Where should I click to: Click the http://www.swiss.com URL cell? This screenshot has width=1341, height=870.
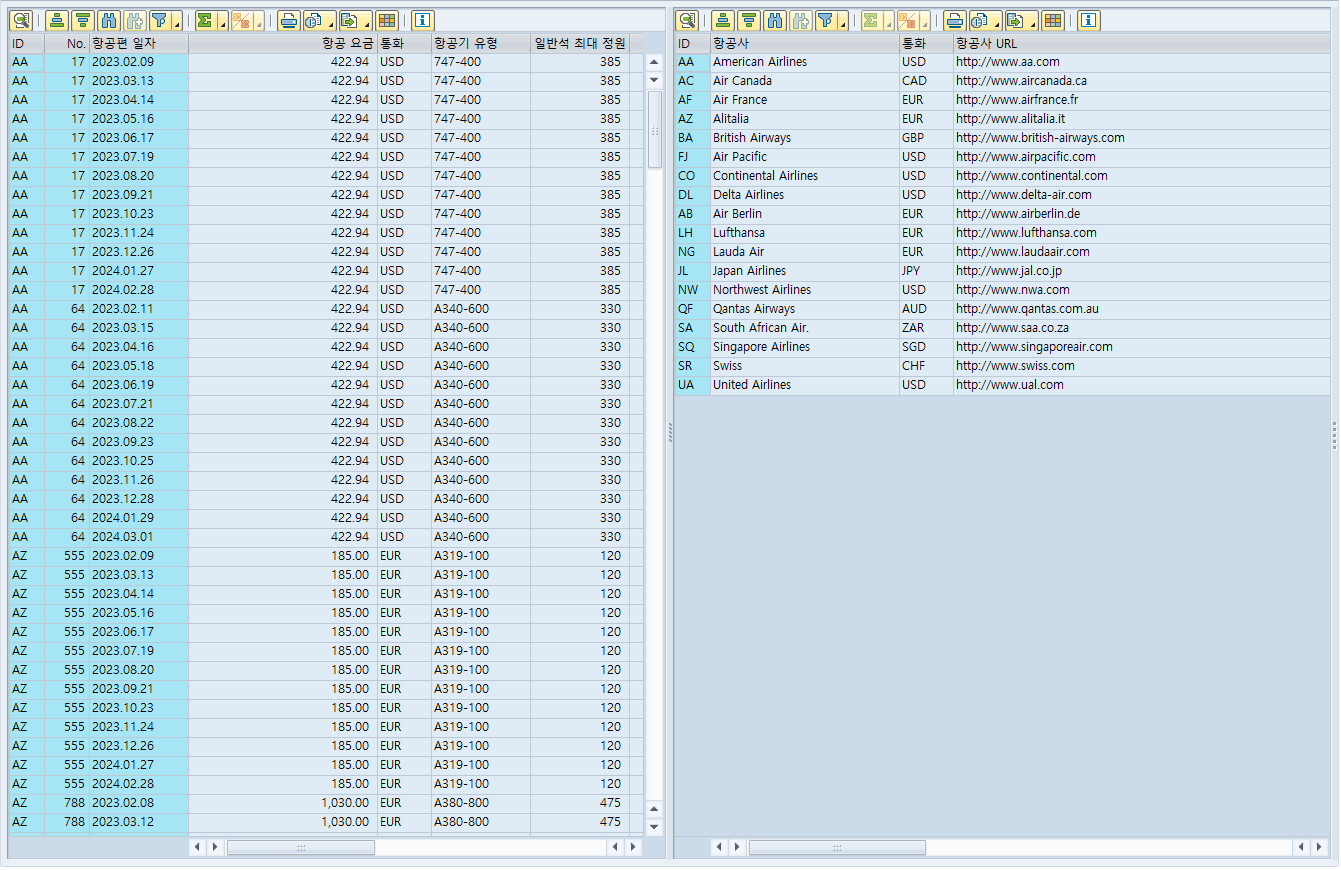click(x=1141, y=366)
